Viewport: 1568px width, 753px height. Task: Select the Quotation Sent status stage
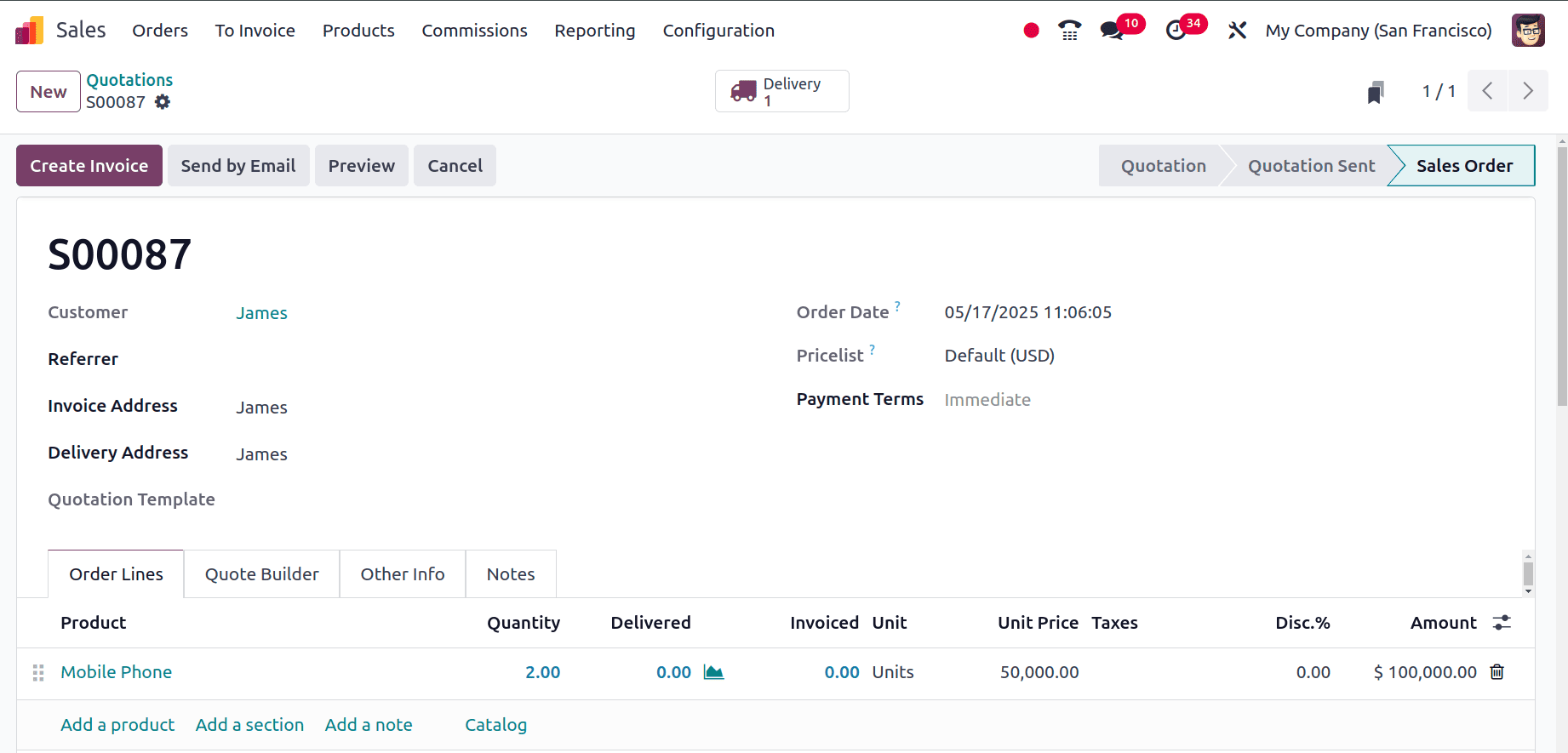coord(1311,166)
